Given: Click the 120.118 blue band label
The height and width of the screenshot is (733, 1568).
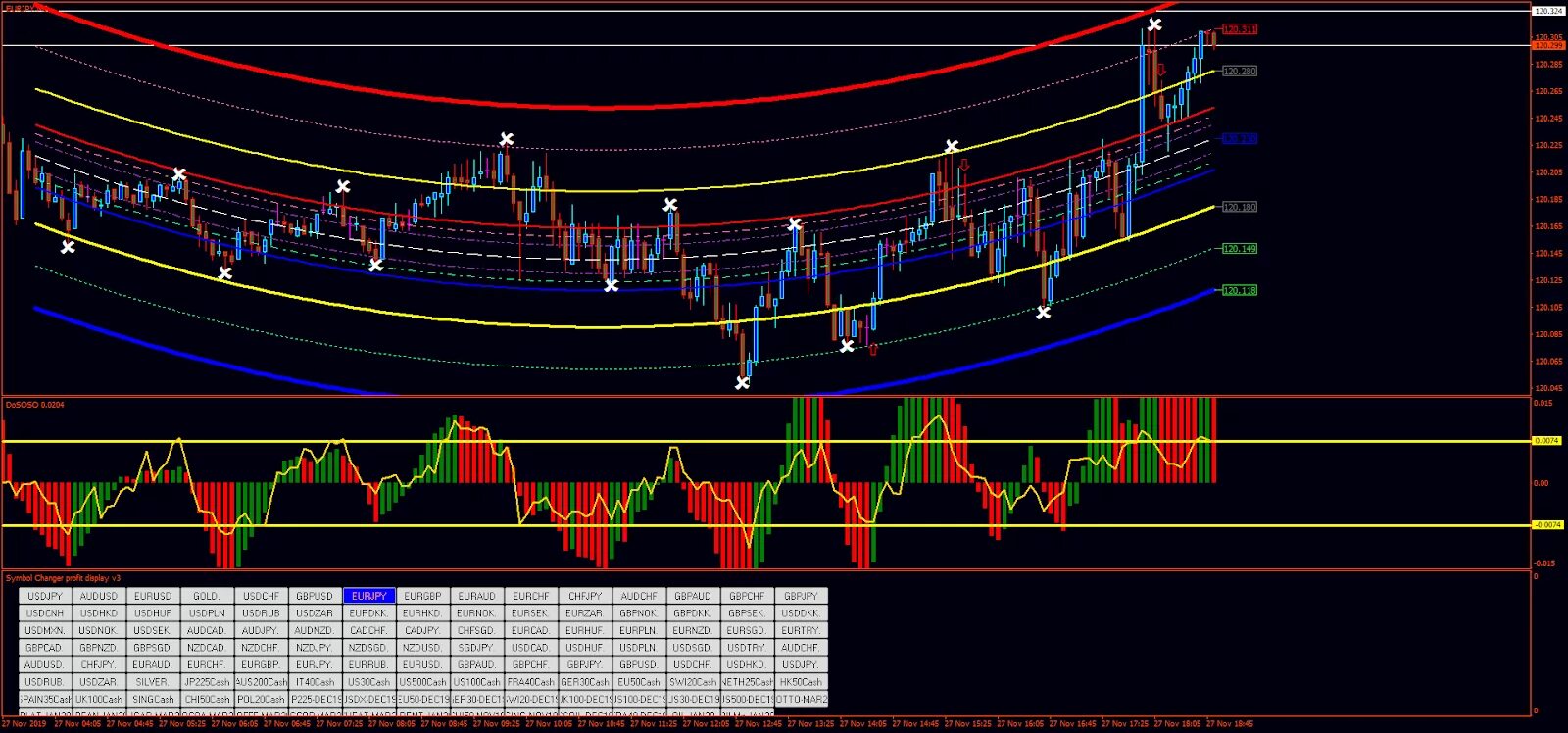Looking at the screenshot, I should (x=1240, y=290).
